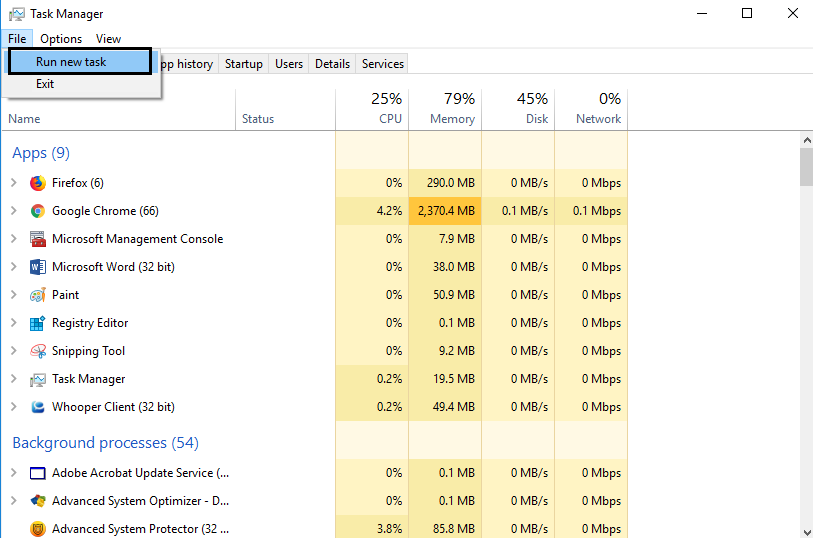The height and width of the screenshot is (538, 813).
Task: Expand the Registry Editor entry
Action: point(14,322)
